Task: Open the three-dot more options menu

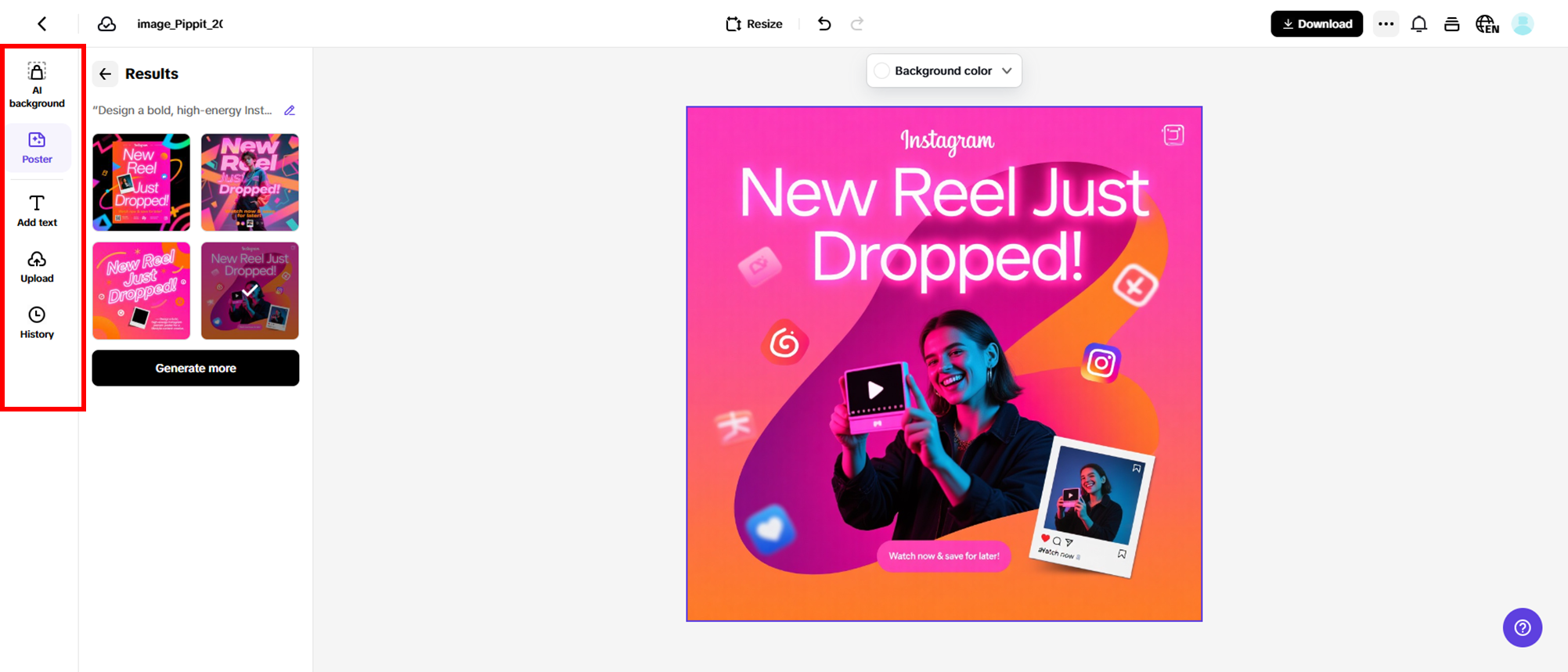Action: pos(1386,24)
